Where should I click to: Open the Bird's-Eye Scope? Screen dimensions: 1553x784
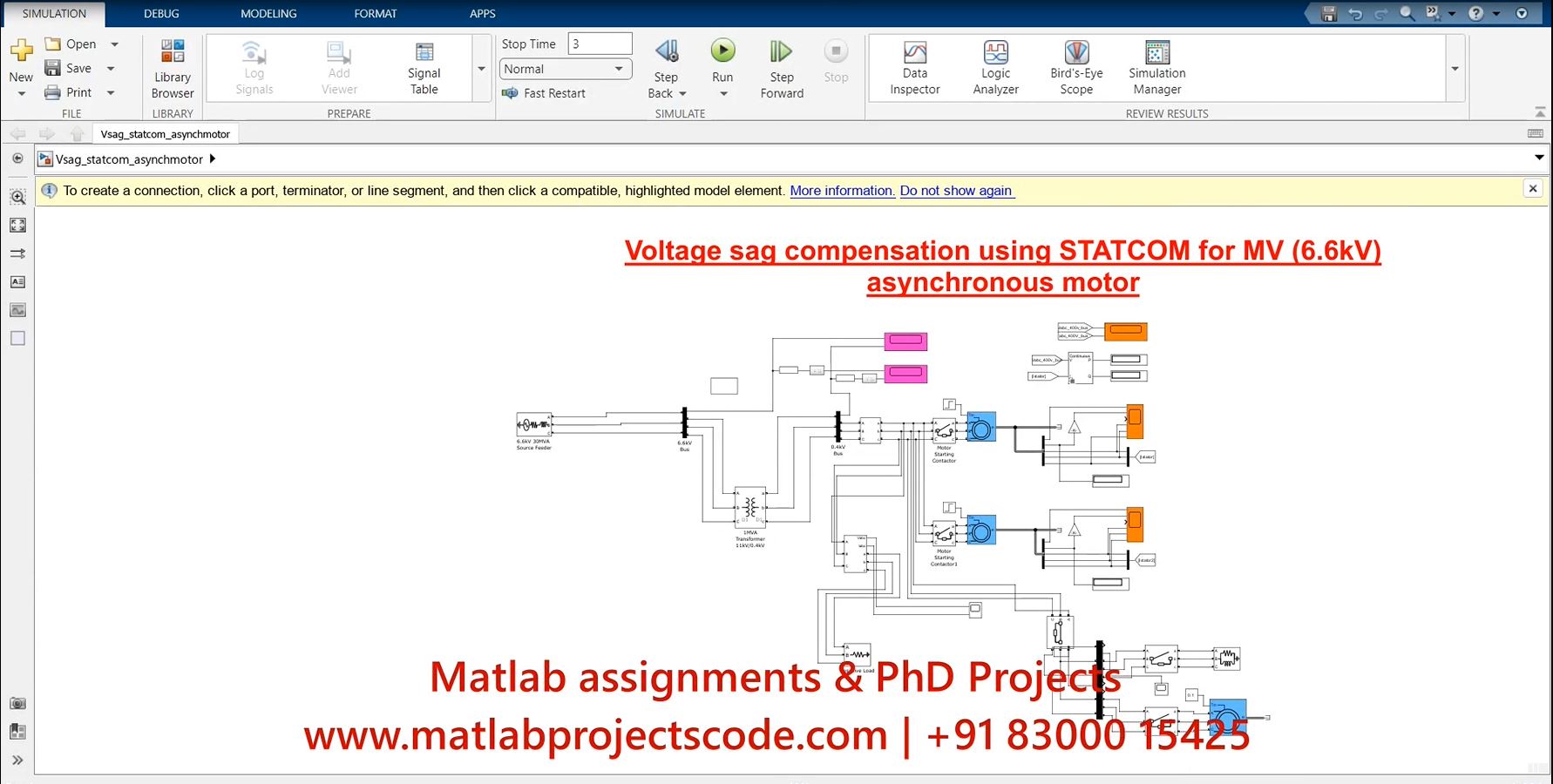pos(1076,68)
